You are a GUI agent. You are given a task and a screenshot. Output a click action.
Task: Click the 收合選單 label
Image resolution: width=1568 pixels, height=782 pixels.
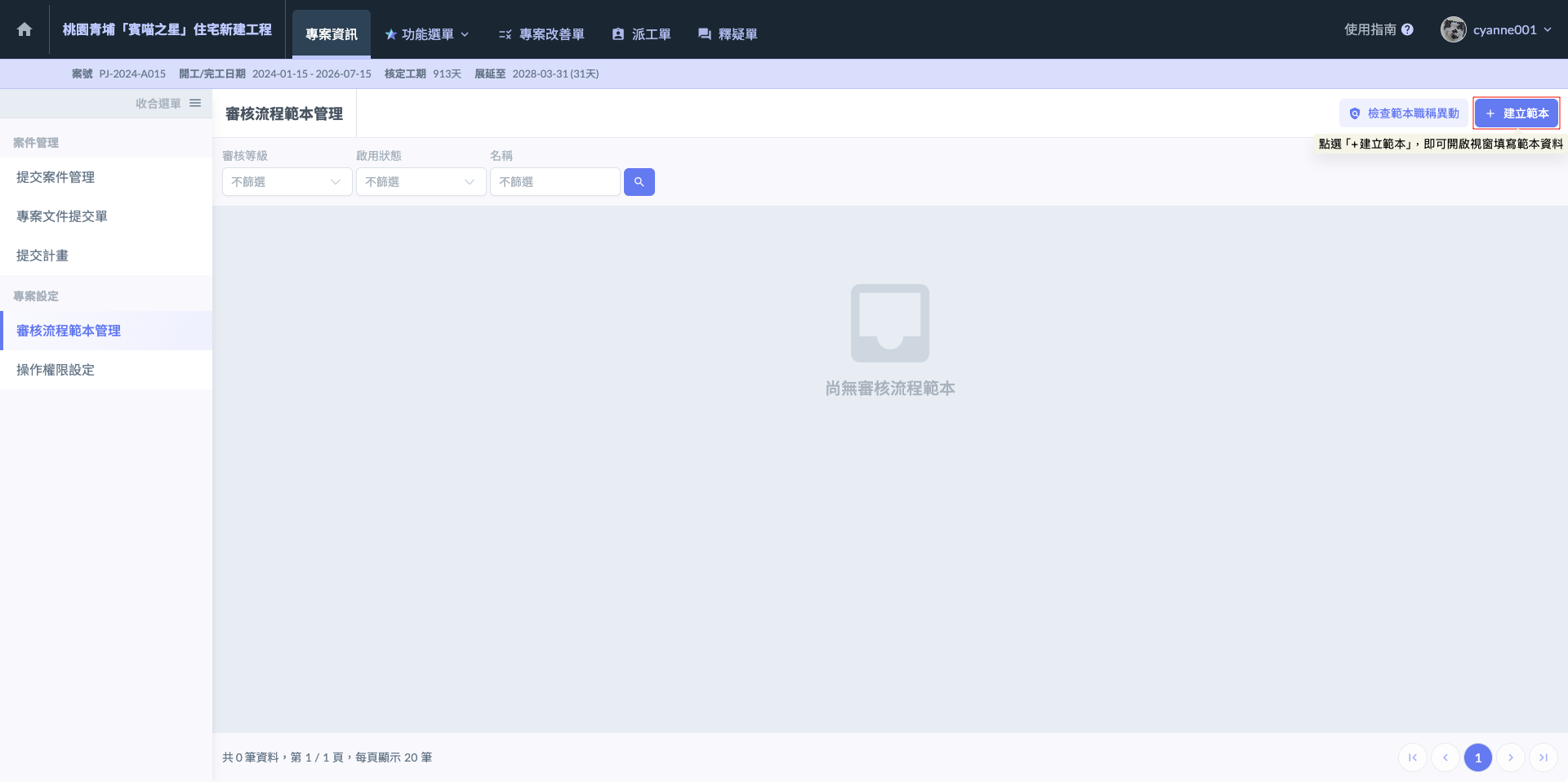point(158,103)
